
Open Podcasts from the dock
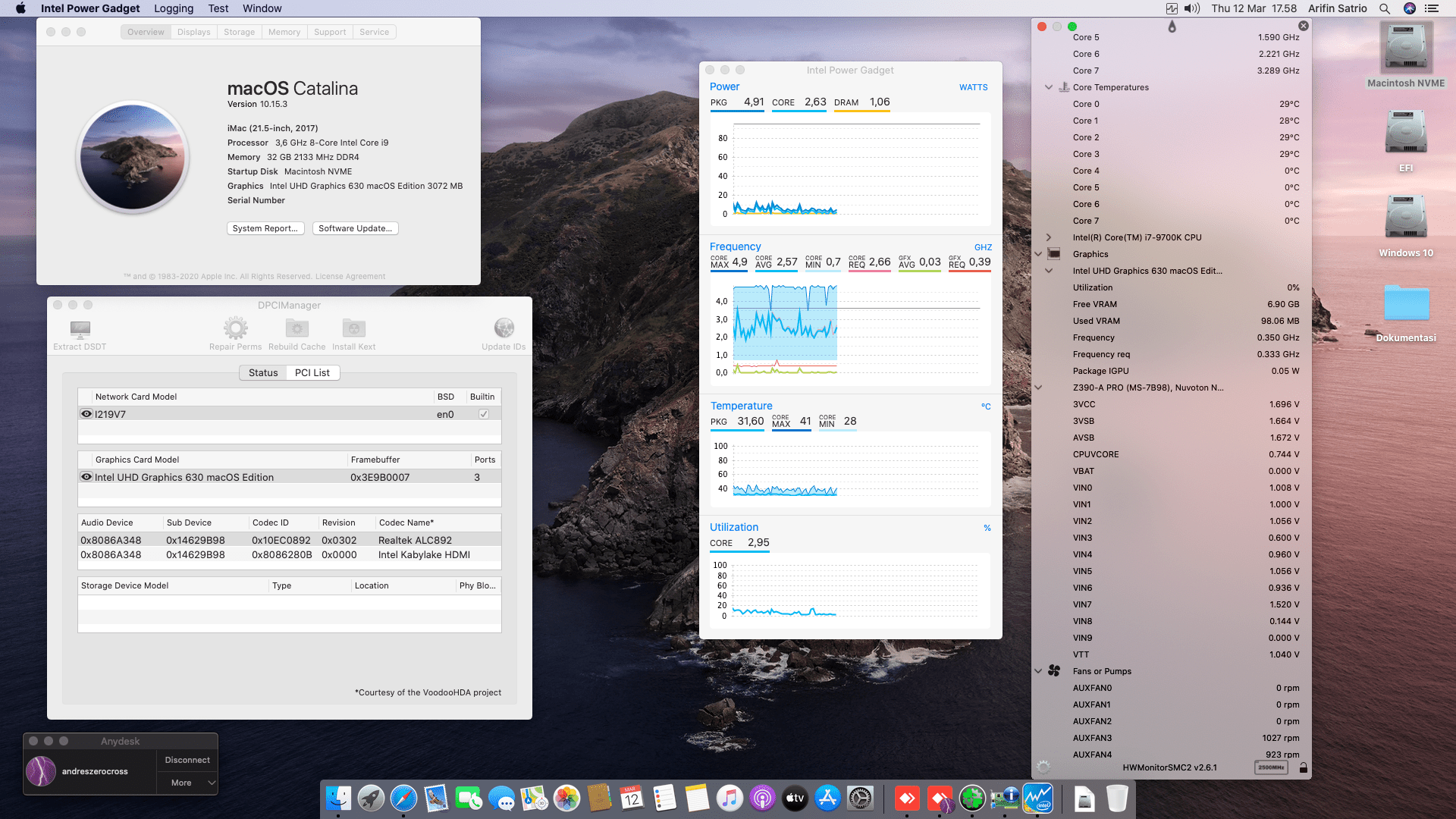pos(762,798)
